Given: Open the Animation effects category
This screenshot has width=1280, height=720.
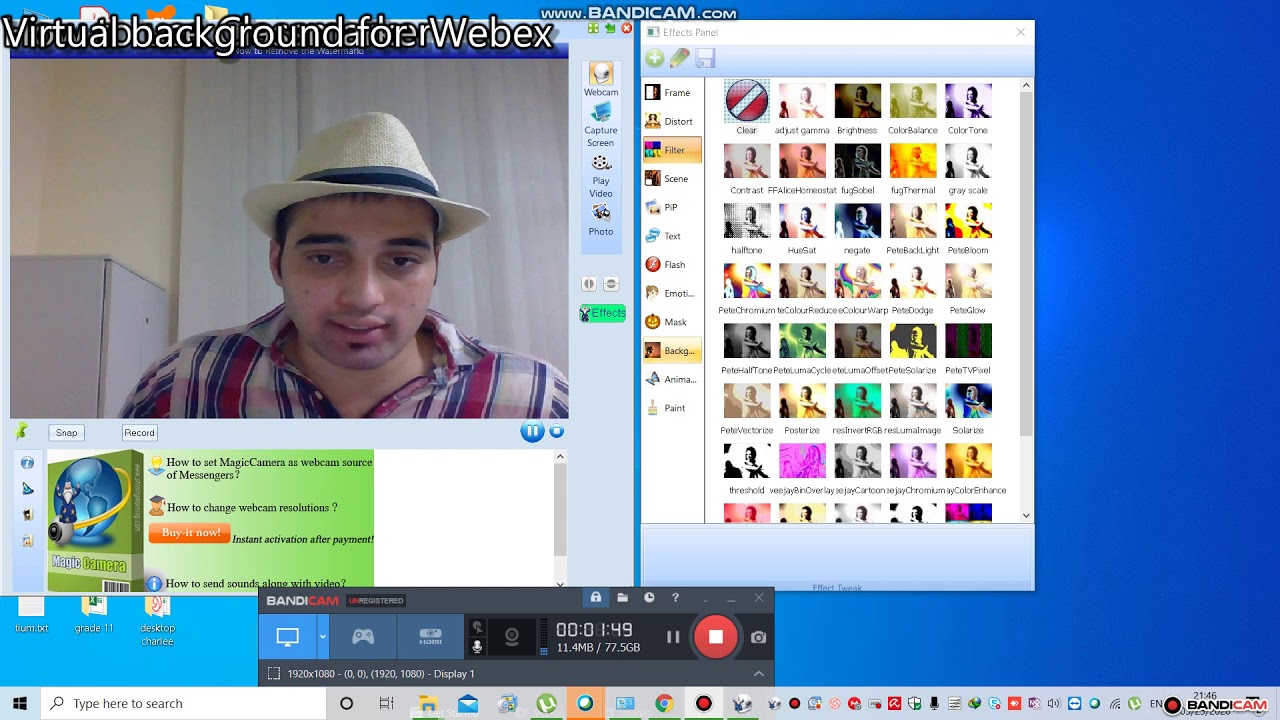Looking at the screenshot, I should coord(671,380).
